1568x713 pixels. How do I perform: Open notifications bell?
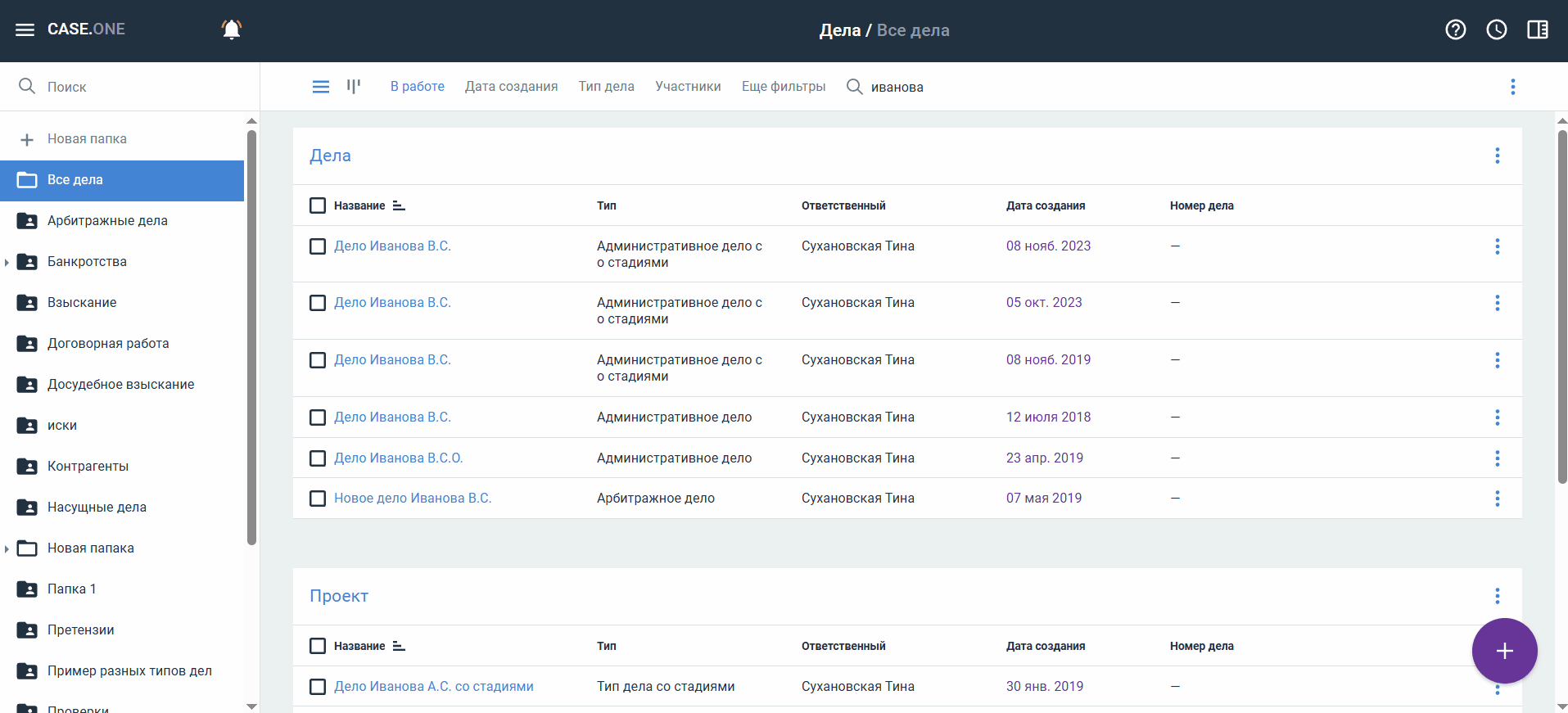tap(232, 29)
